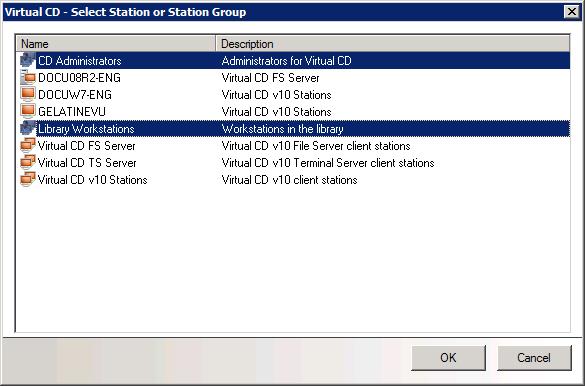The height and width of the screenshot is (386, 585).
Task: Click the CD Administrators group icon
Action: [28, 60]
